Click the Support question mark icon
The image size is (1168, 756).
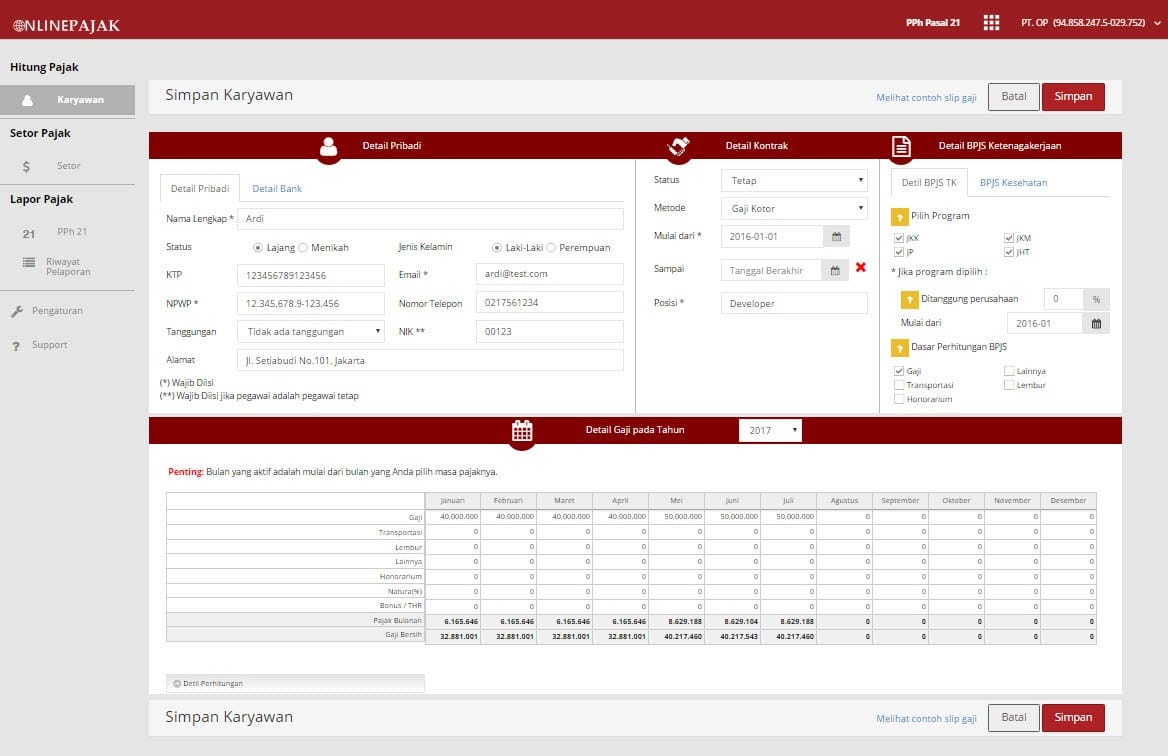[x=16, y=346]
